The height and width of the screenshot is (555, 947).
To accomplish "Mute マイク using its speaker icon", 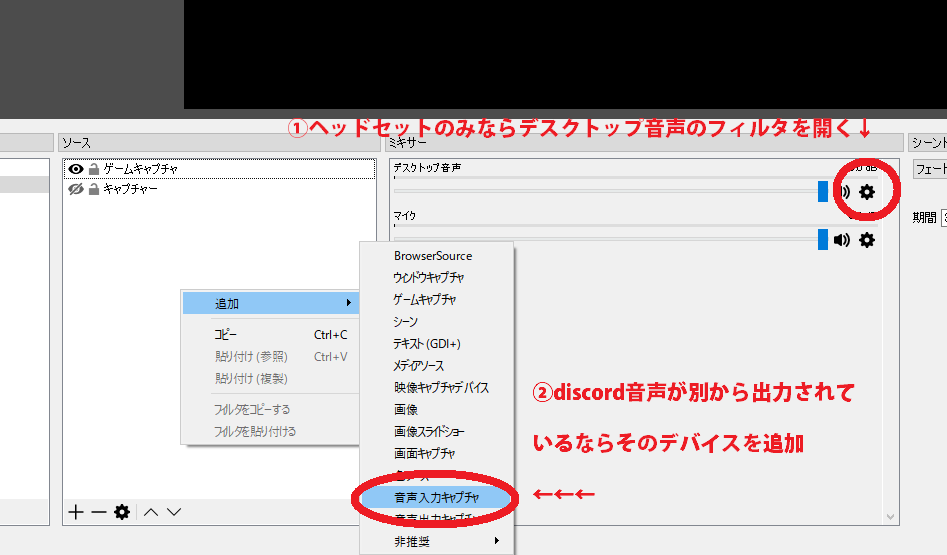I will pyautogui.click(x=842, y=240).
